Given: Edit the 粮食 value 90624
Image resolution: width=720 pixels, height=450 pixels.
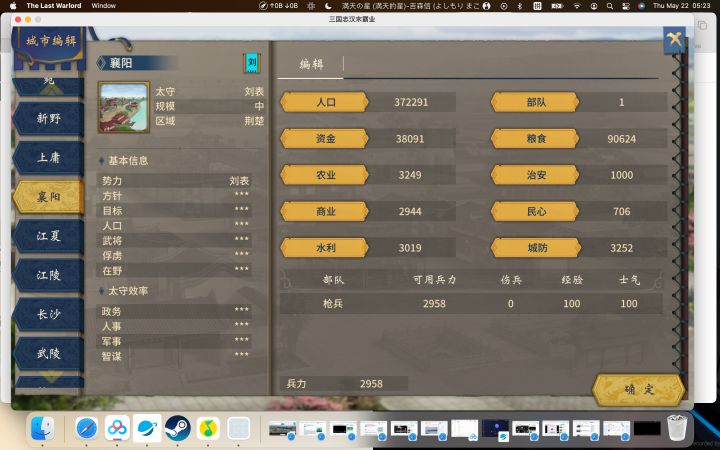Looking at the screenshot, I should (621, 139).
